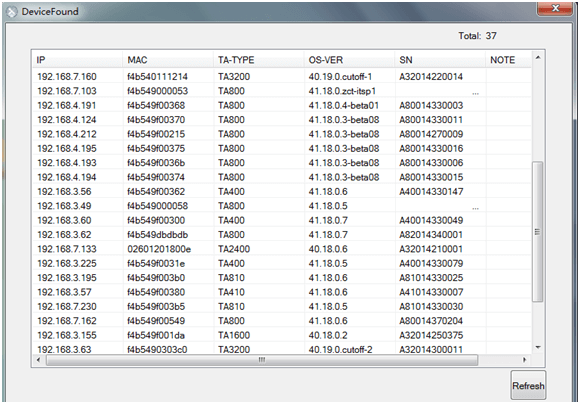Select the row with MAC f4b549dbdbdb
The image size is (580, 404).
pos(282,235)
